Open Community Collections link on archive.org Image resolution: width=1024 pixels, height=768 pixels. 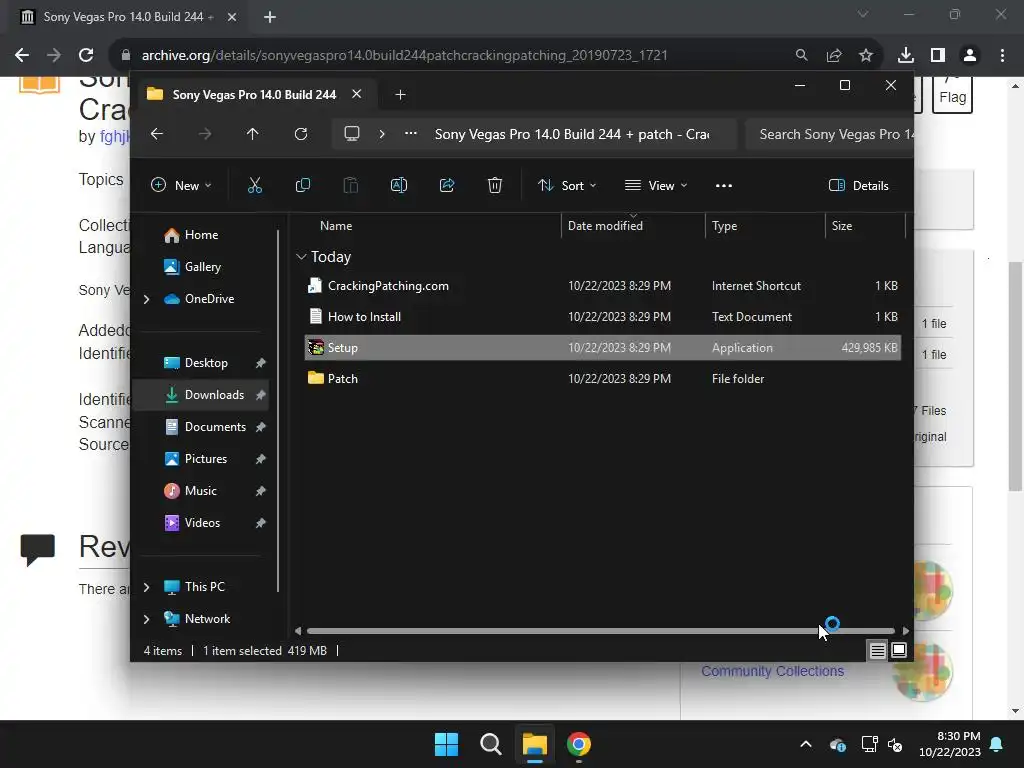pyautogui.click(x=773, y=671)
